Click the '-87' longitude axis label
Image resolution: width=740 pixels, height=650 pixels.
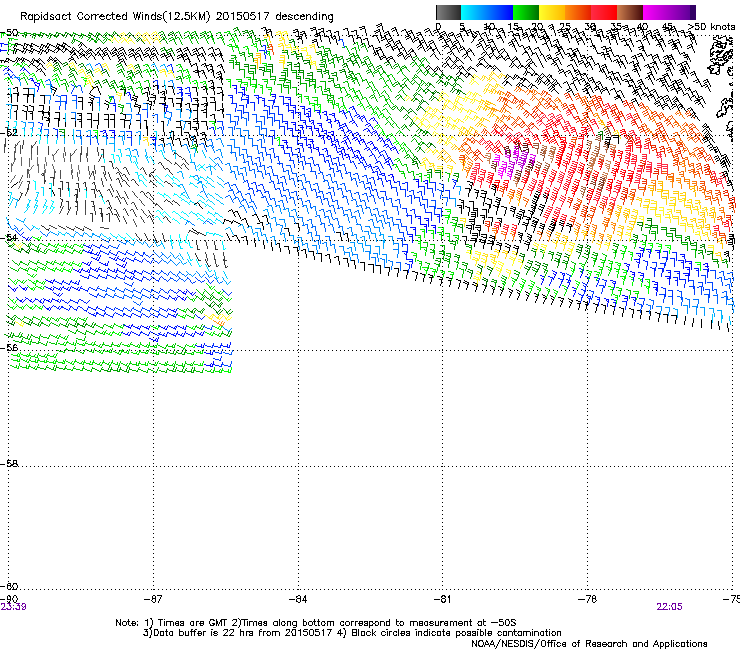[153, 599]
